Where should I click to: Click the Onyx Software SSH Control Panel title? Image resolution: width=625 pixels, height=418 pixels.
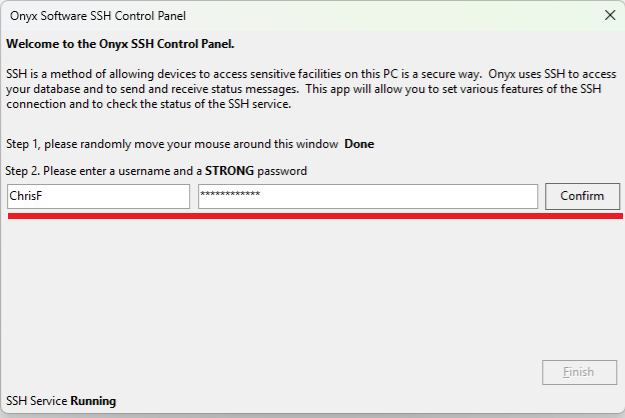[96, 16]
